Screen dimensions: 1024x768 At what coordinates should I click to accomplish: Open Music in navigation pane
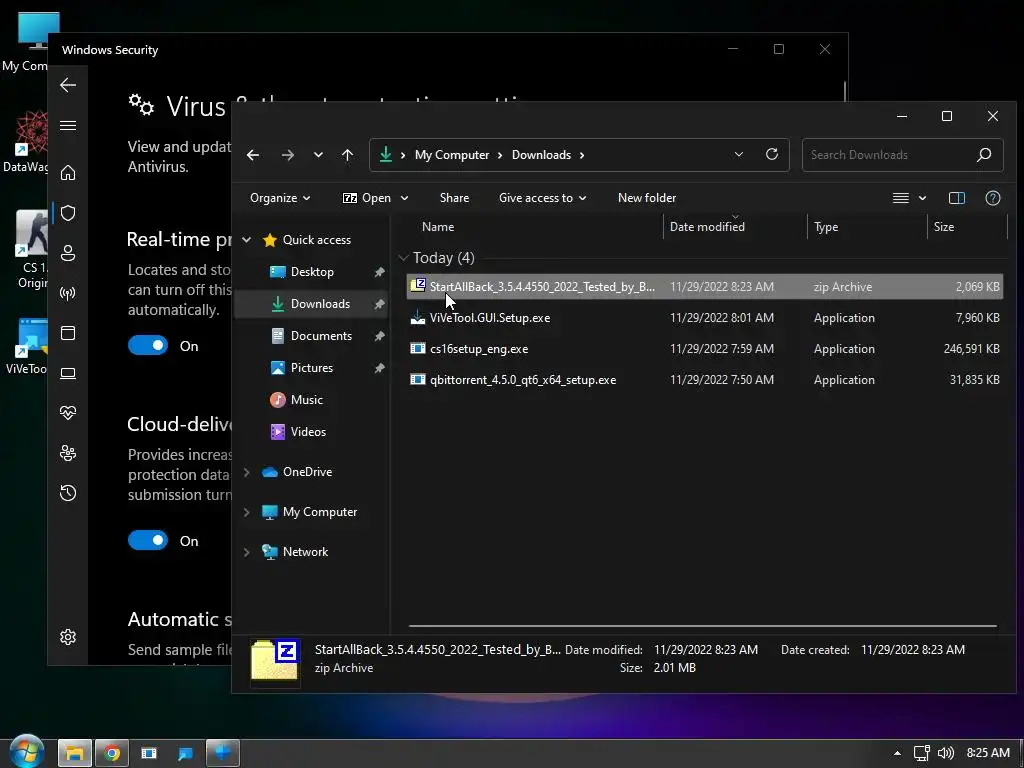(x=306, y=400)
